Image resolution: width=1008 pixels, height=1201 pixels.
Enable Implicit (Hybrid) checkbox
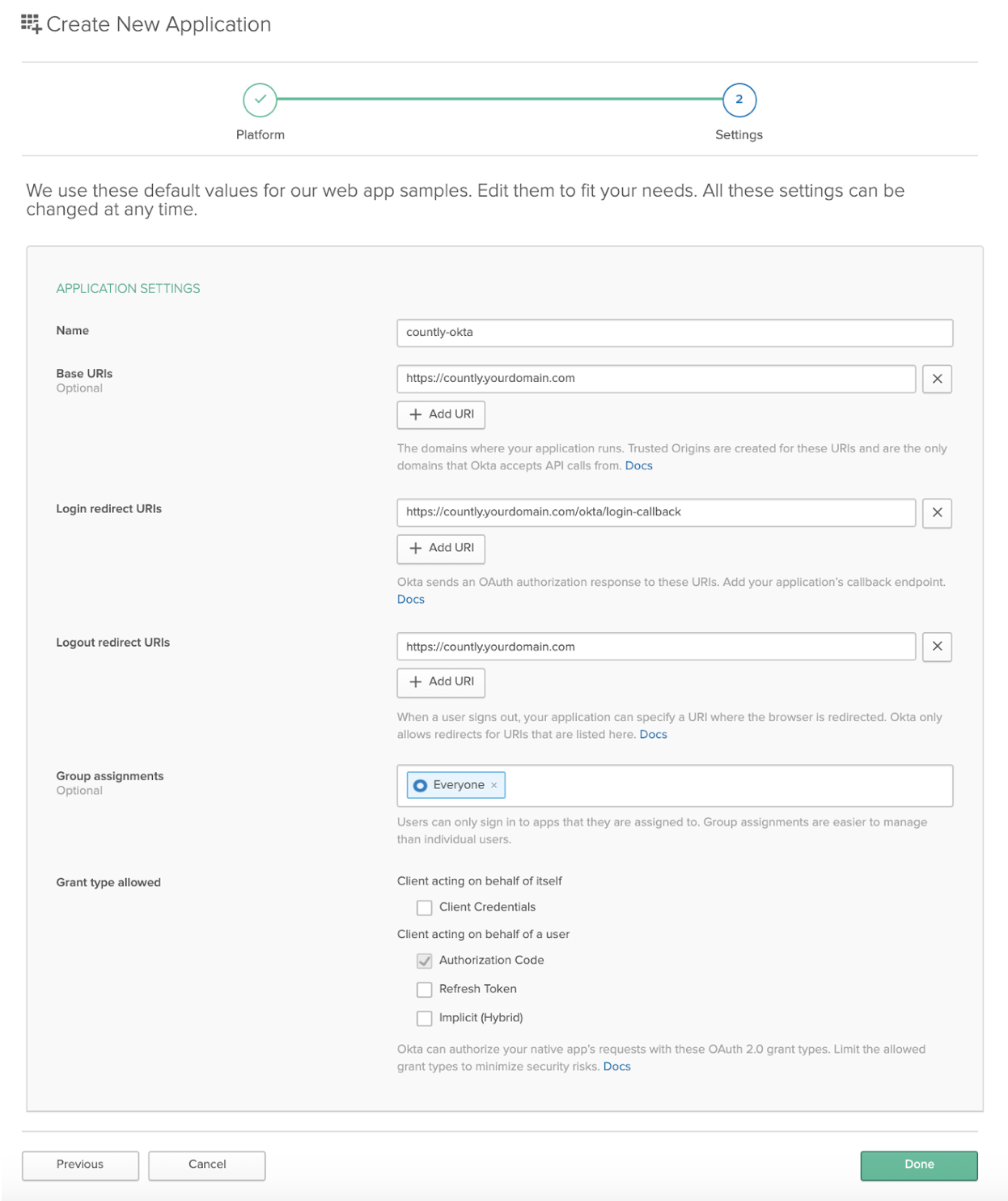pos(424,1018)
